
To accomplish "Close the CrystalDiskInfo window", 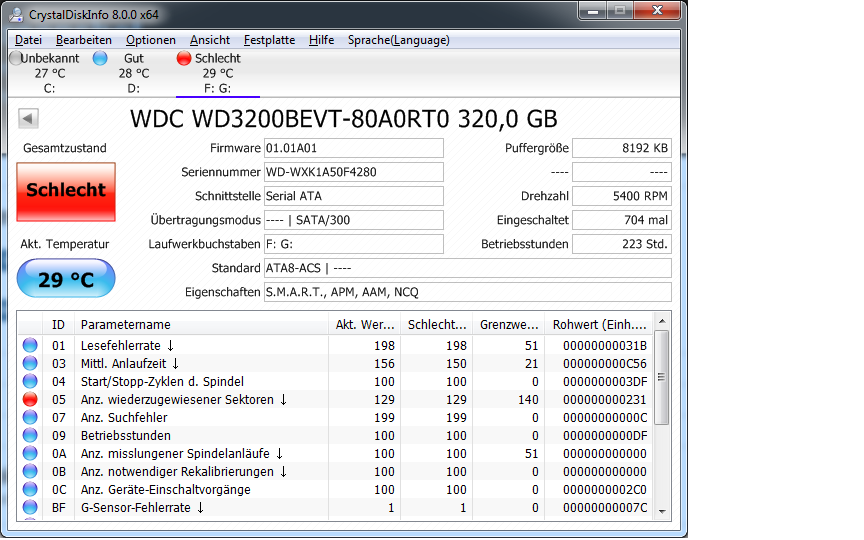I will [656, 10].
